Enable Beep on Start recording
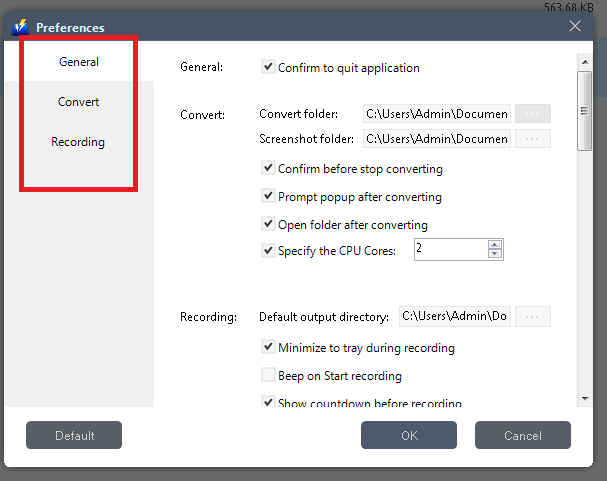The width and height of the screenshot is (607, 481). coord(268,375)
